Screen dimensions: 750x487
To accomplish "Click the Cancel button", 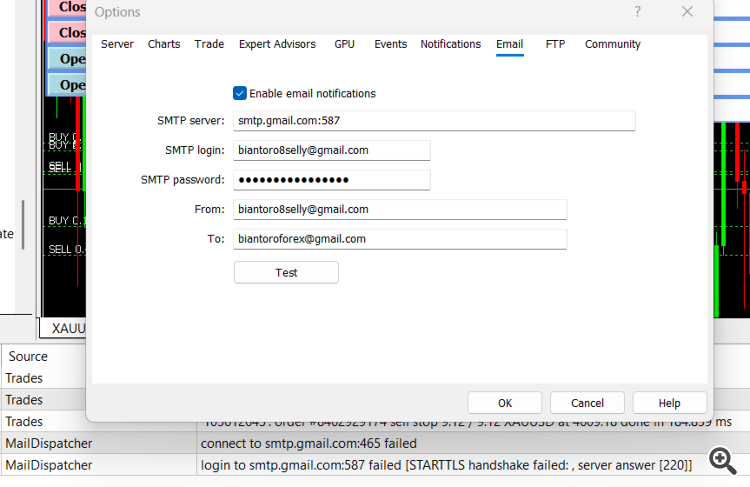I will (x=587, y=403).
